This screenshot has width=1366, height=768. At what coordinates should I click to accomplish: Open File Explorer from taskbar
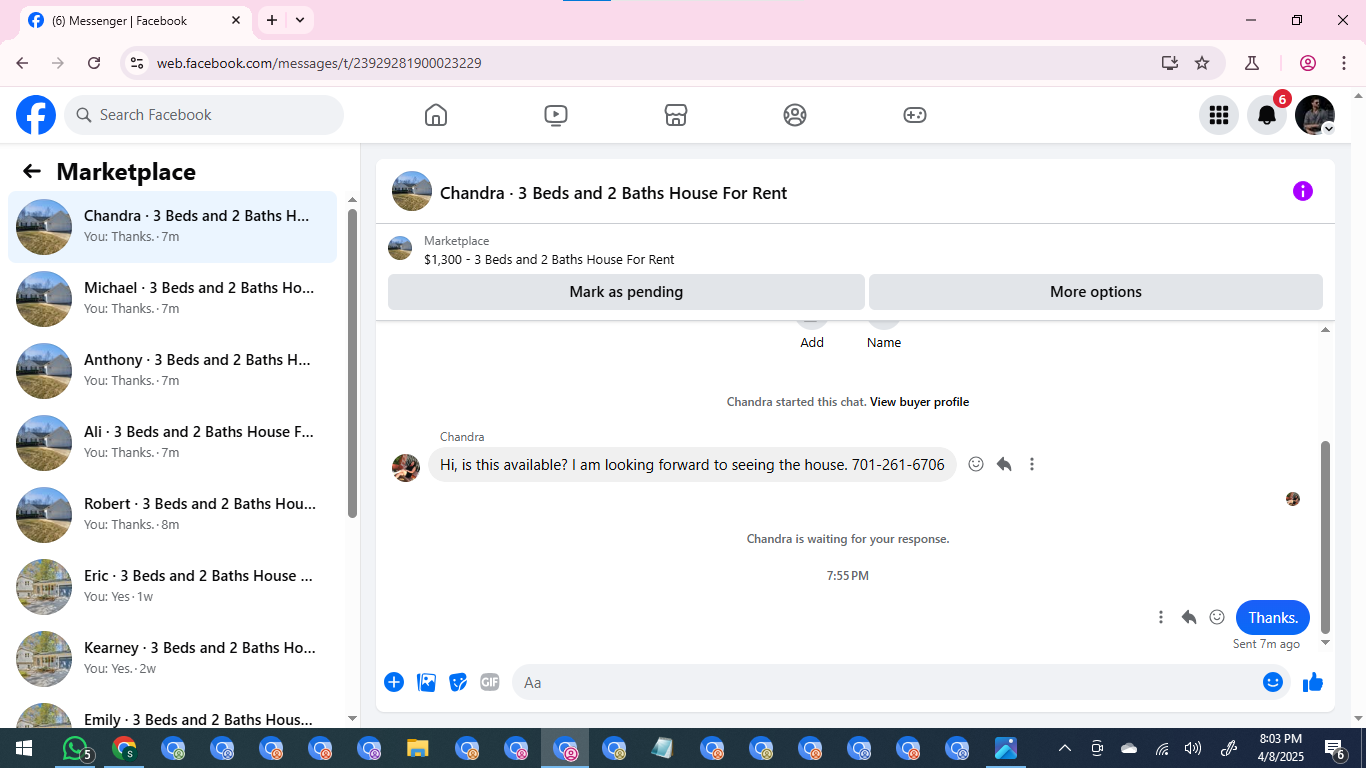coord(418,748)
